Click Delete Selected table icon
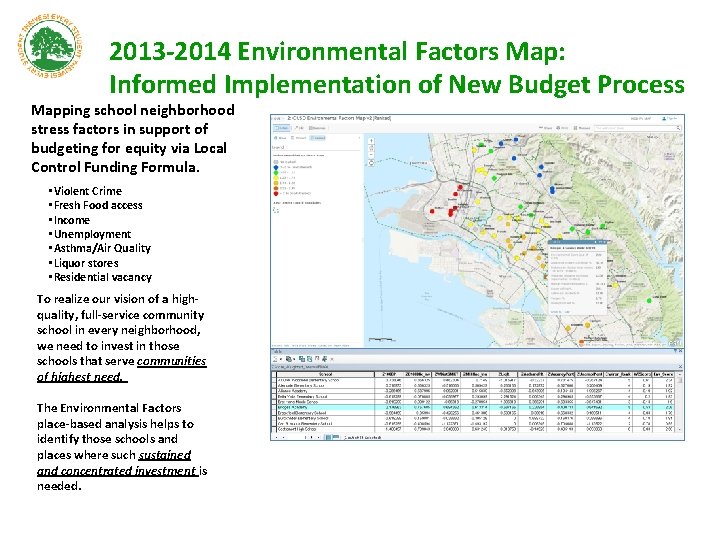 [332, 359]
